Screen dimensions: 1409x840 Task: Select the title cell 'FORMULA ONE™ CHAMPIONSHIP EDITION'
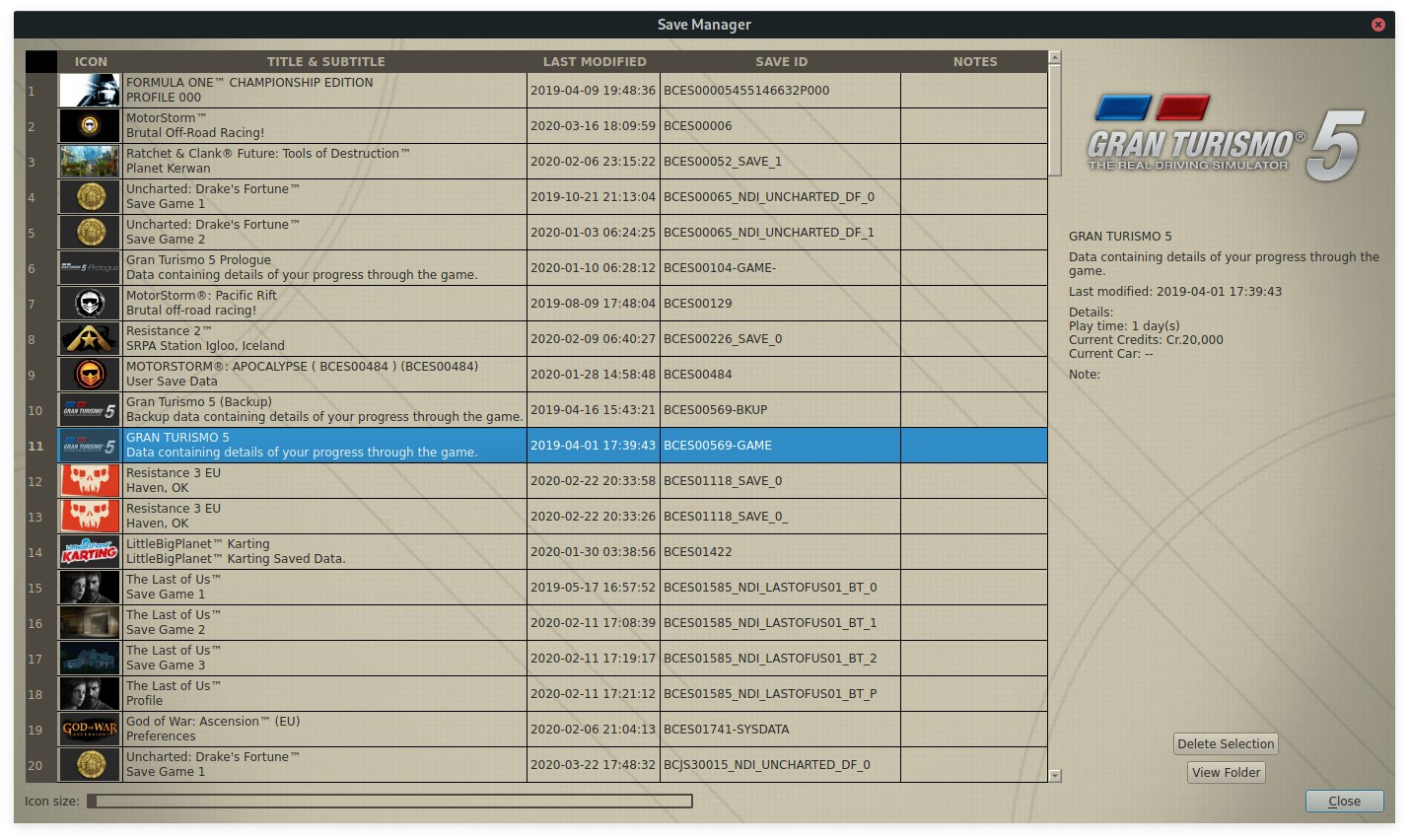(x=325, y=91)
